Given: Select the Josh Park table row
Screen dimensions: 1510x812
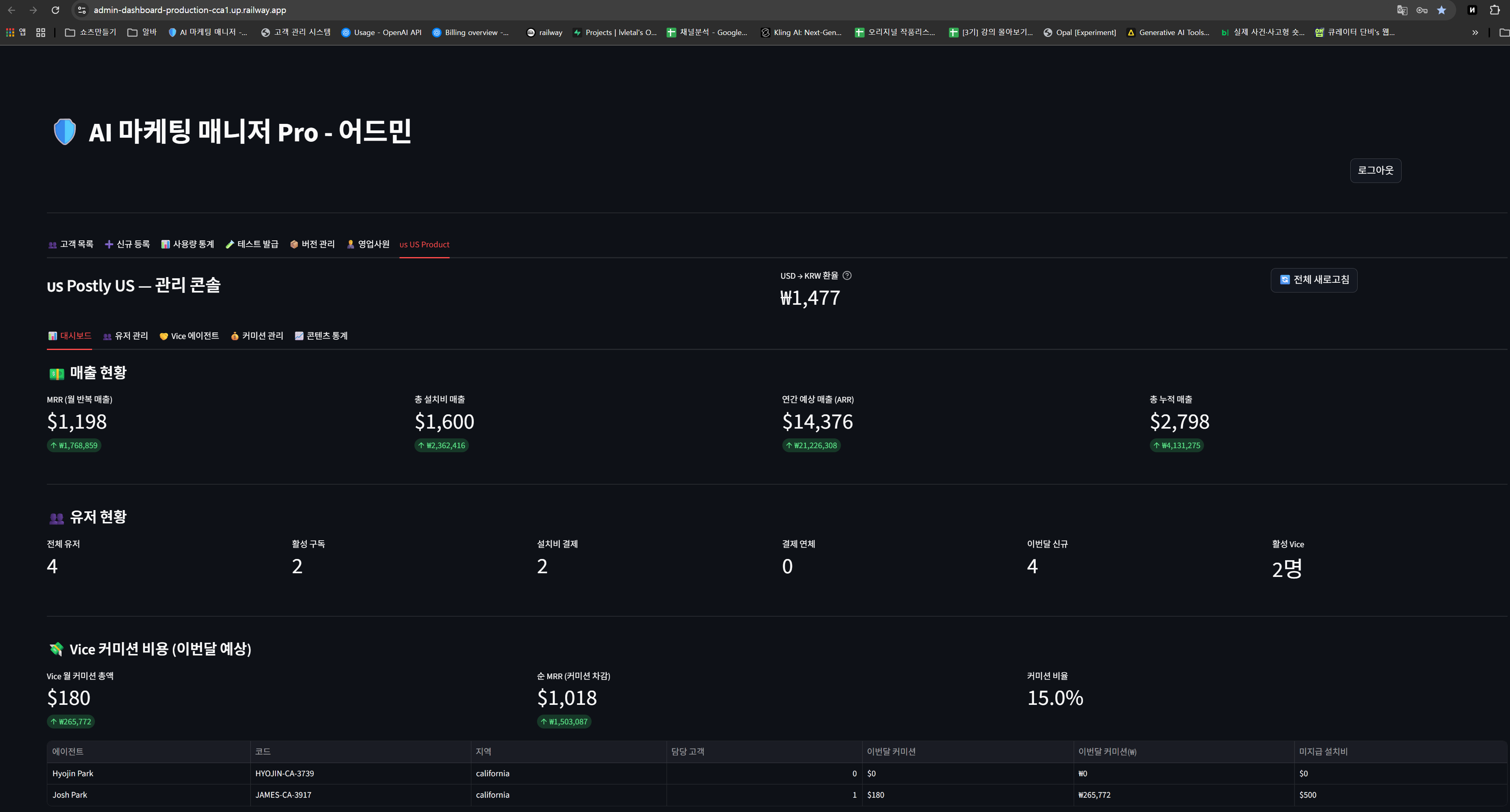Looking at the screenshot, I should [777, 795].
